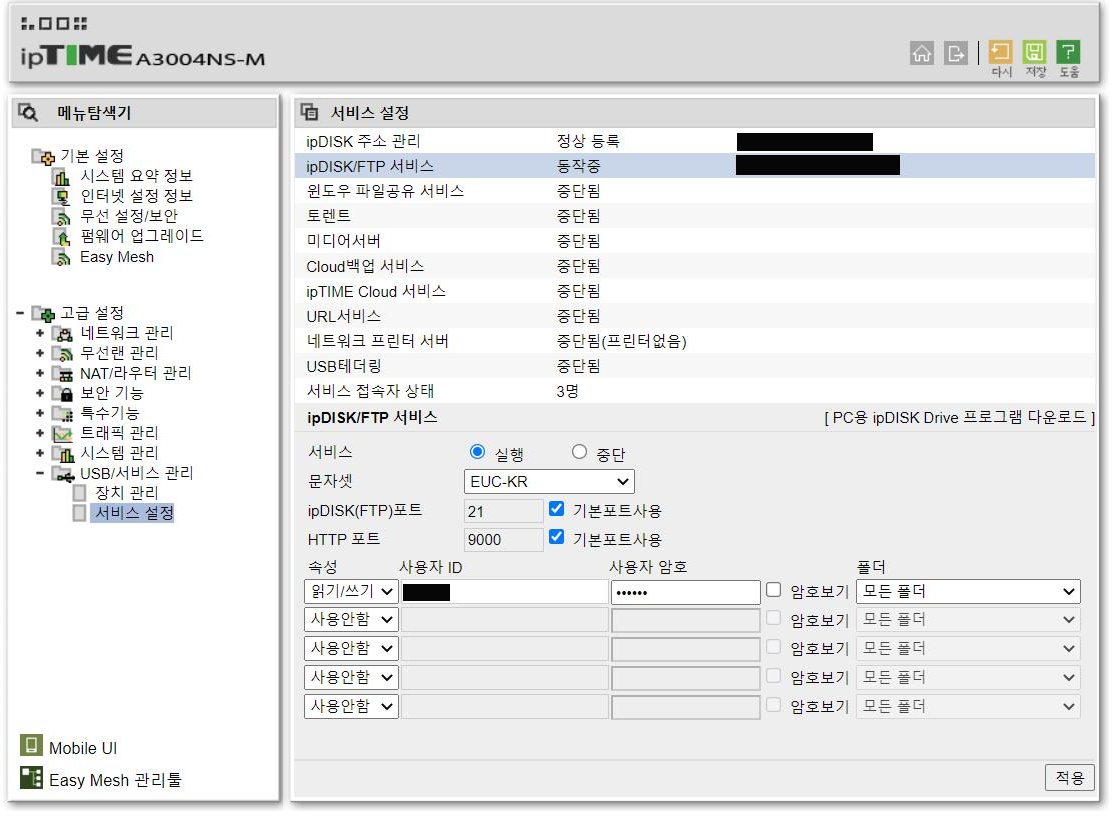The width and height of the screenshot is (1120, 821).
Task: Click the Easy Mesh tree icon
Action: (62, 257)
